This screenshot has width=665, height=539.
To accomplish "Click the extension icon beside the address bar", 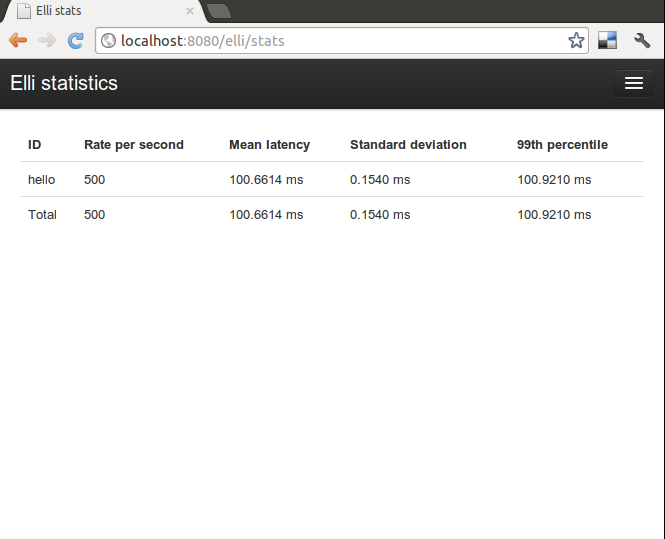I will [x=607, y=41].
